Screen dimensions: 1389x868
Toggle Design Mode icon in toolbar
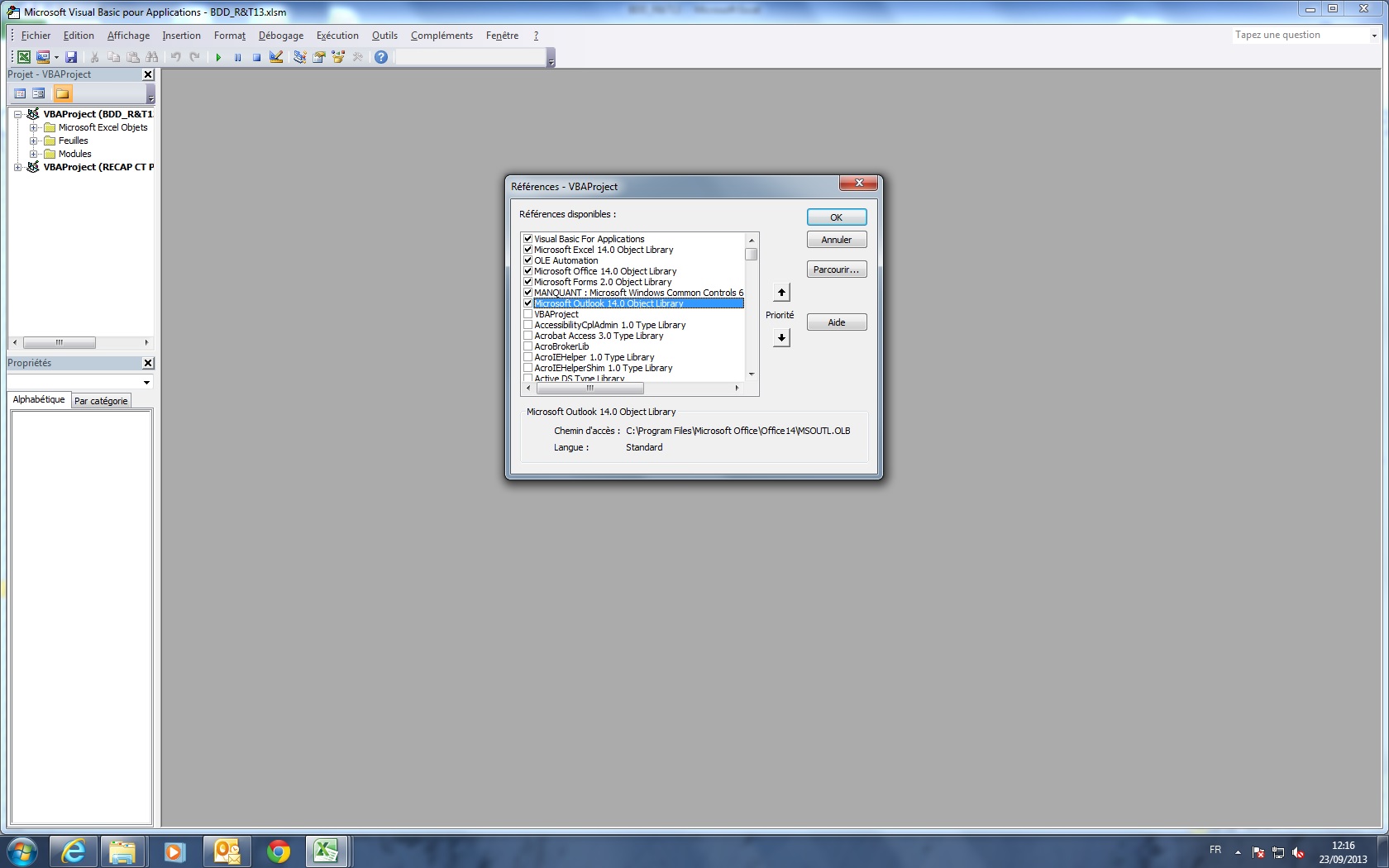click(x=276, y=57)
